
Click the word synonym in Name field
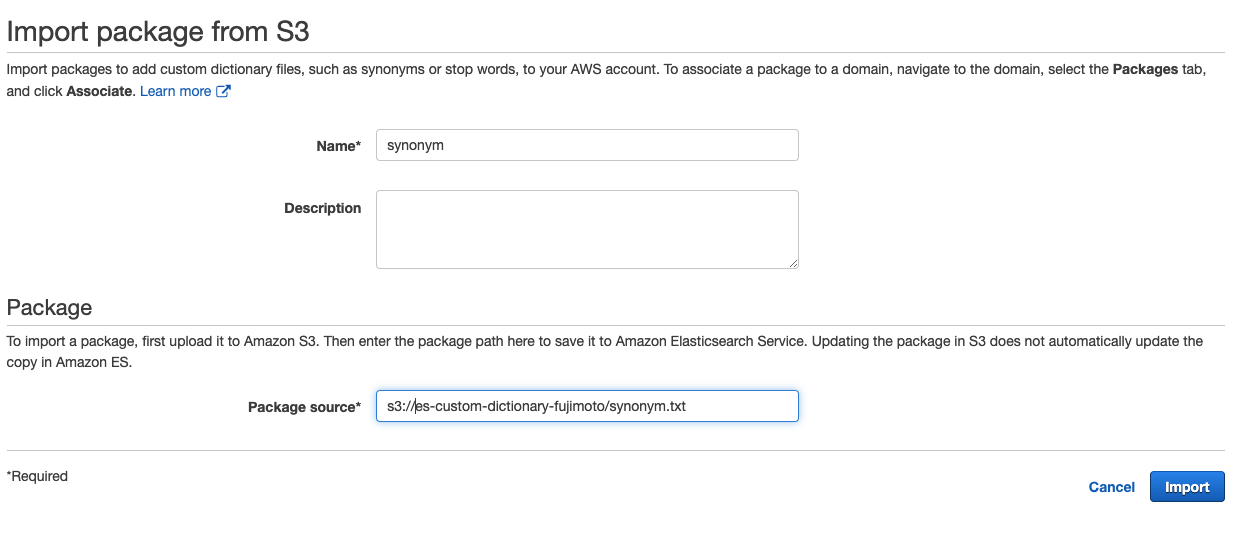pos(415,146)
